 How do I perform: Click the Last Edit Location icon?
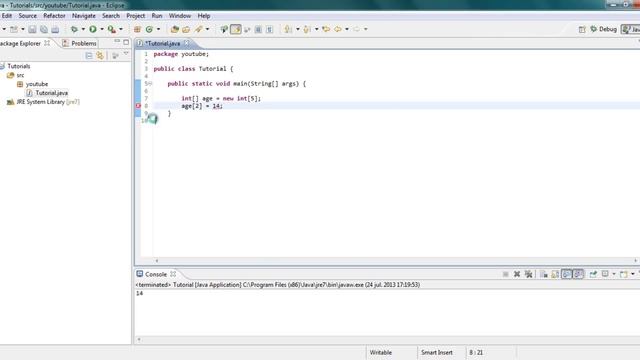pos(326,29)
